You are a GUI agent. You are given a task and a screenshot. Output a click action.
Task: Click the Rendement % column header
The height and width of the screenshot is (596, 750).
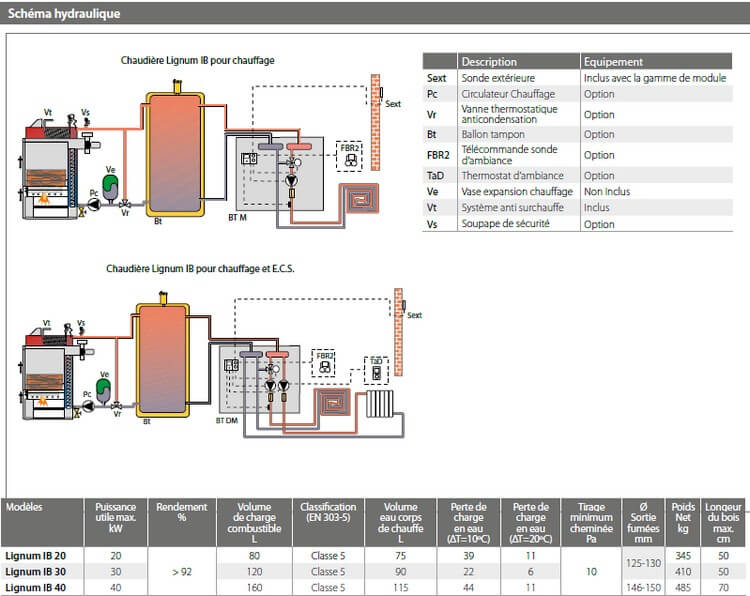181,513
